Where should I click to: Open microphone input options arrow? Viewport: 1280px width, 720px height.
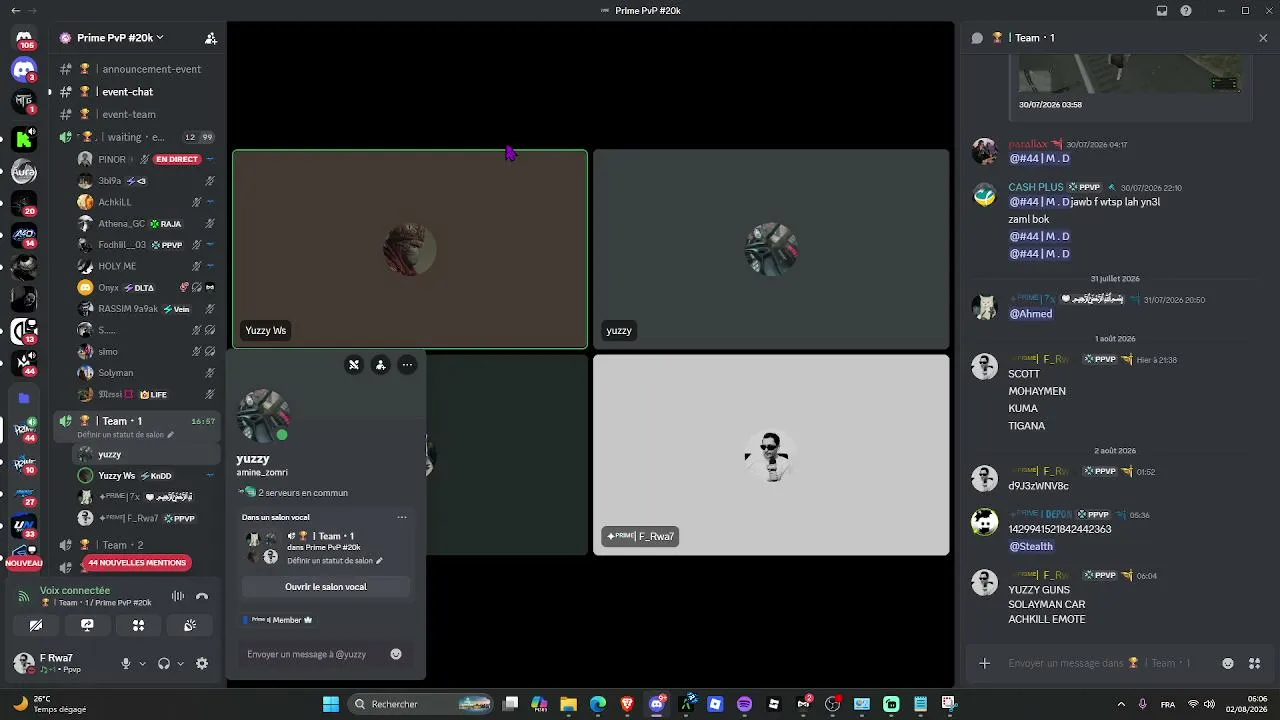click(142, 663)
